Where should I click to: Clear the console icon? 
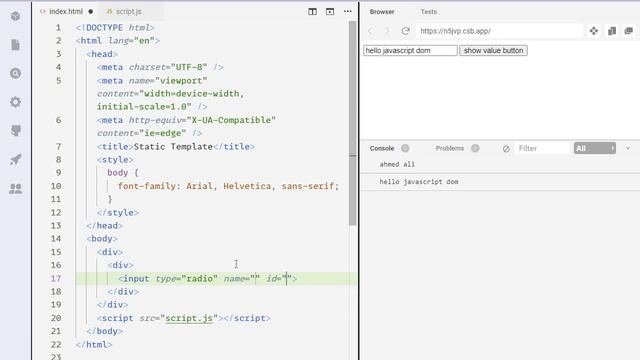coord(506,149)
